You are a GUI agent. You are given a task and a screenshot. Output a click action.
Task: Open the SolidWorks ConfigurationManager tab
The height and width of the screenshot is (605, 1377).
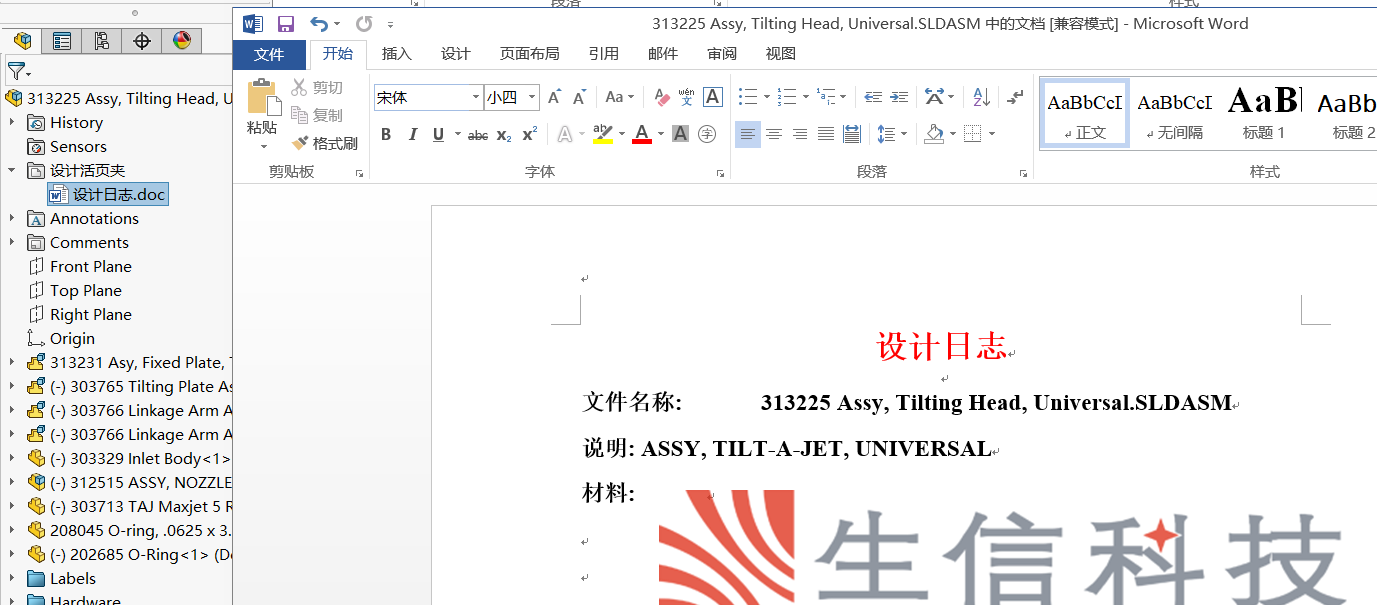(102, 41)
